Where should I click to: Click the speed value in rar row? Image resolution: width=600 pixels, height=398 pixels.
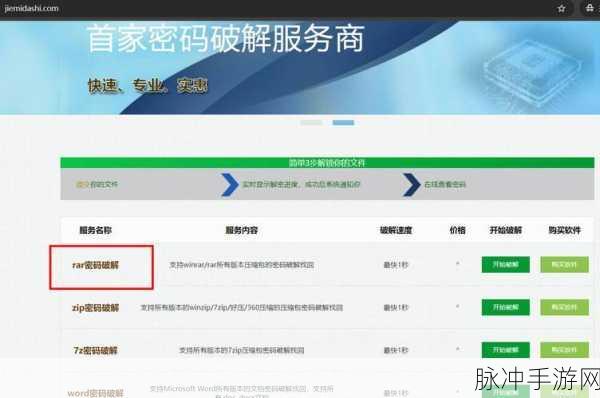point(396,265)
